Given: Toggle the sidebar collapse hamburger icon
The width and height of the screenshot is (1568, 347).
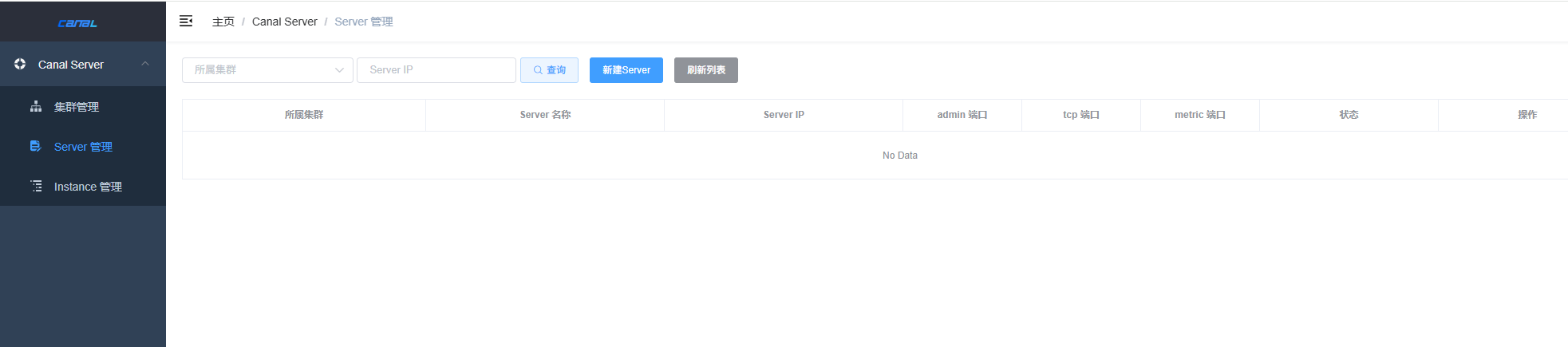Looking at the screenshot, I should [x=186, y=21].
